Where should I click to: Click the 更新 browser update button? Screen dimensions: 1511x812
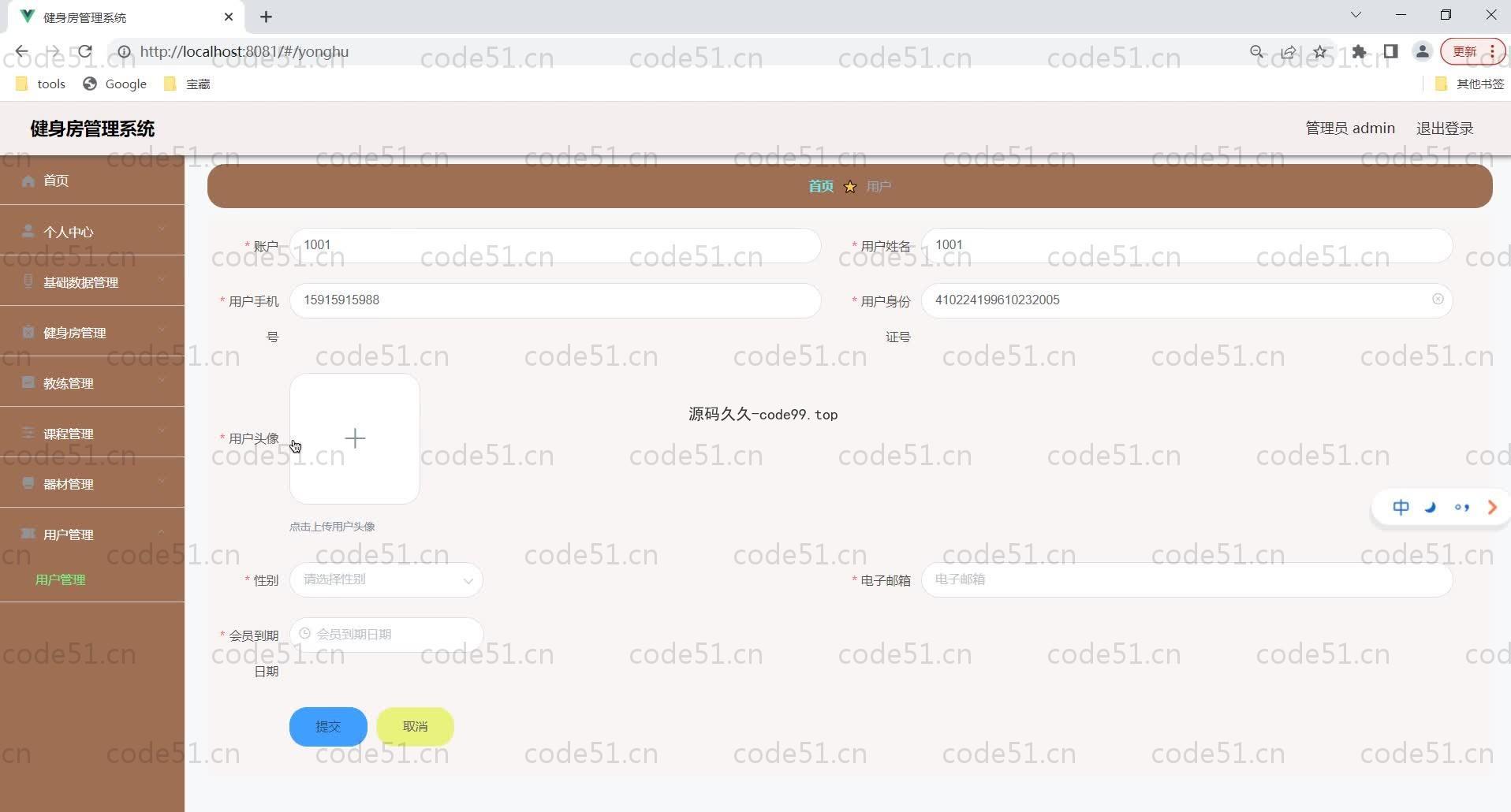(1472, 52)
